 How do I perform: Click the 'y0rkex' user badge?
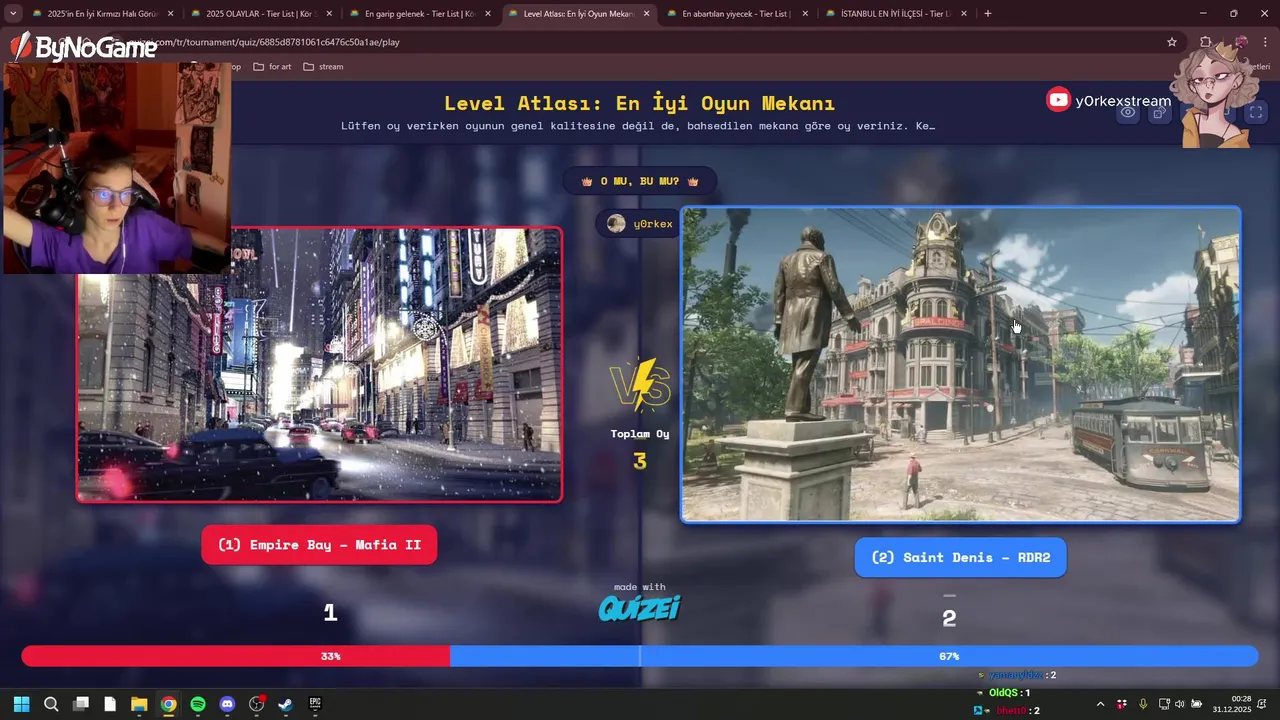[x=640, y=224]
